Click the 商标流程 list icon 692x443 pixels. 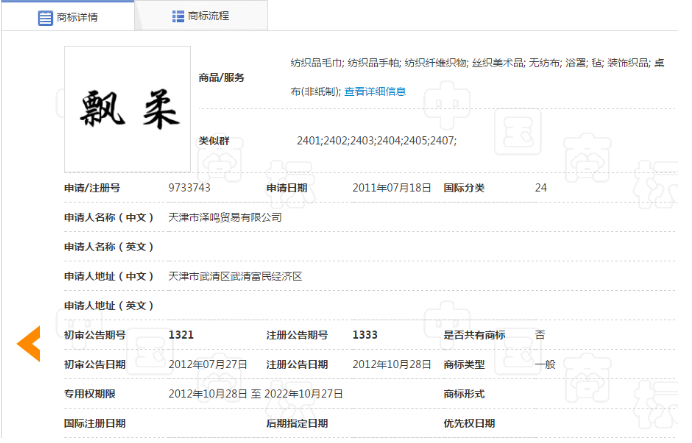178,16
